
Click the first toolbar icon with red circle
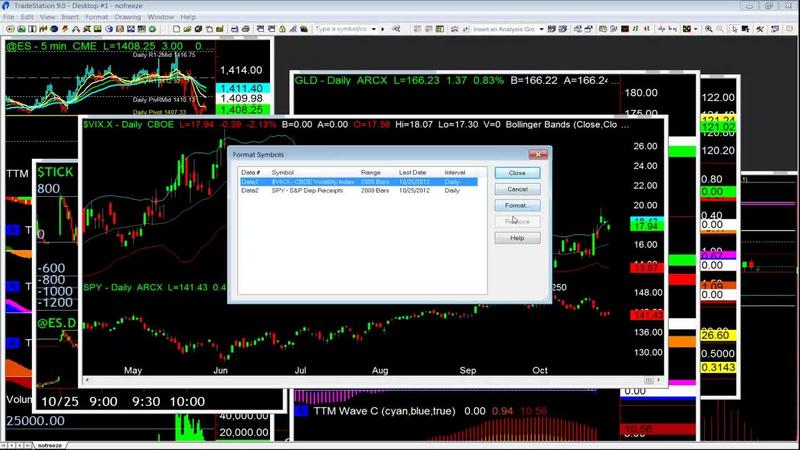[10, 29]
